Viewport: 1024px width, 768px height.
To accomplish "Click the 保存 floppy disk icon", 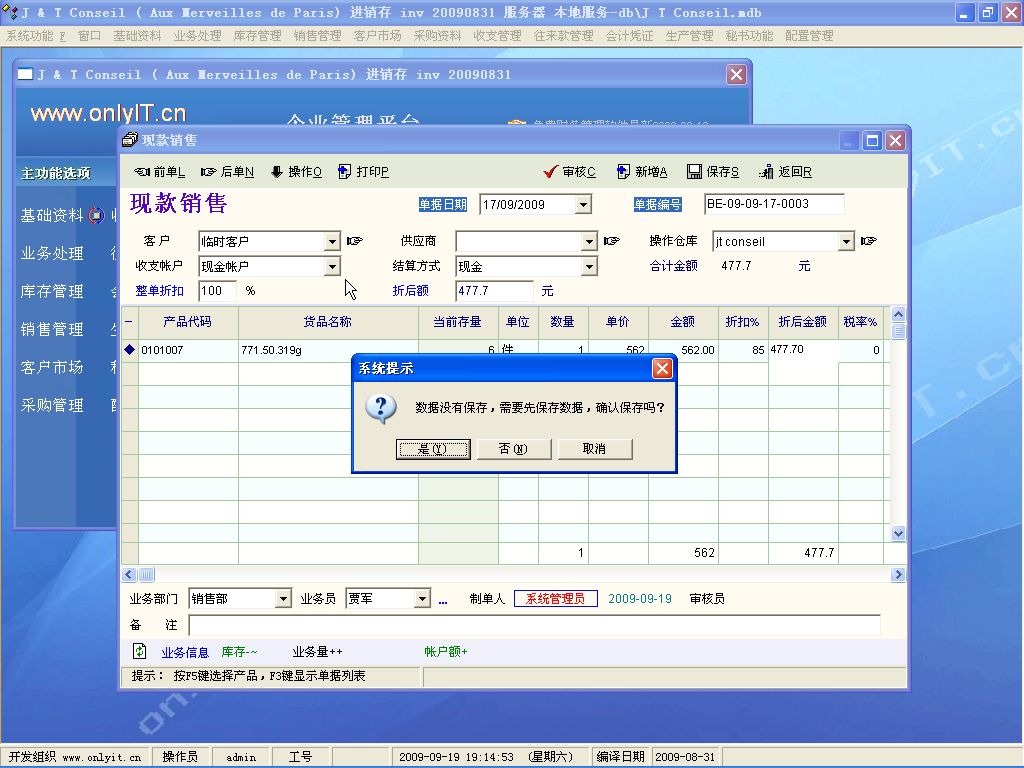I will (694, 172).
